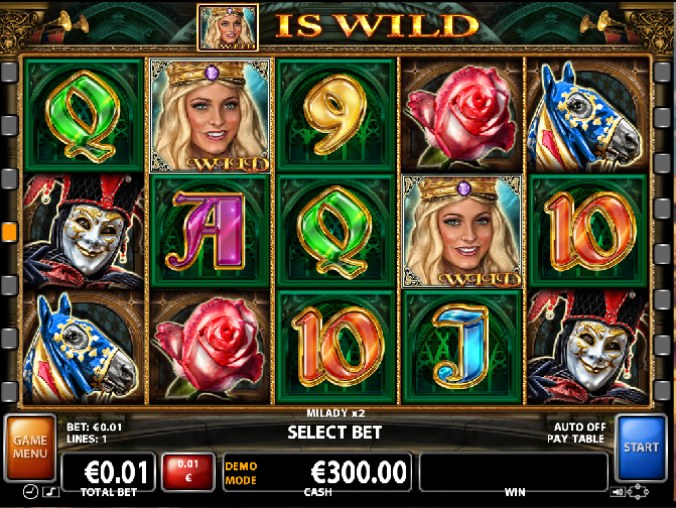Change the red 0.01 € coin value
This screenshot has width=676, height=508.
[x=188, y=471]
